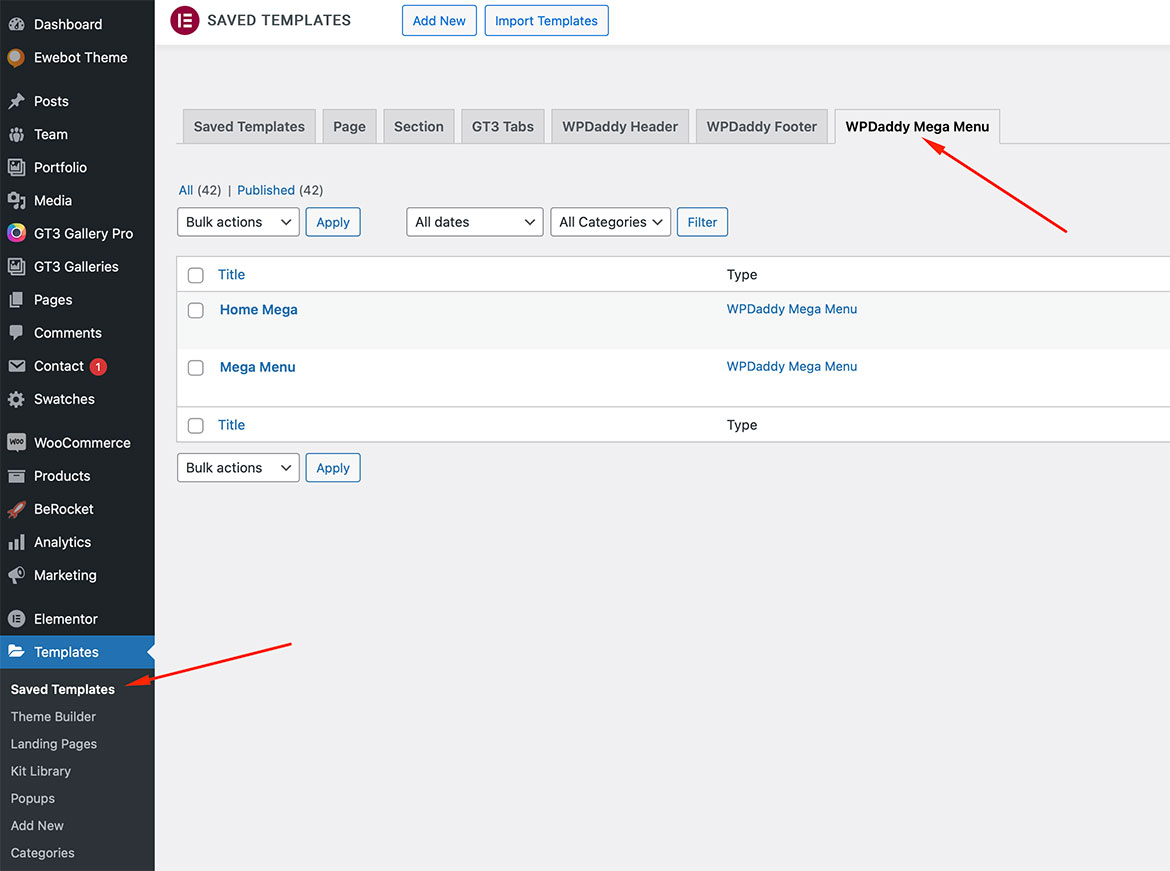The height and width of the screenshot is (871, 1170).
Task: Tick the Mega Menu row checkbox
Action: tap(195, 368)
